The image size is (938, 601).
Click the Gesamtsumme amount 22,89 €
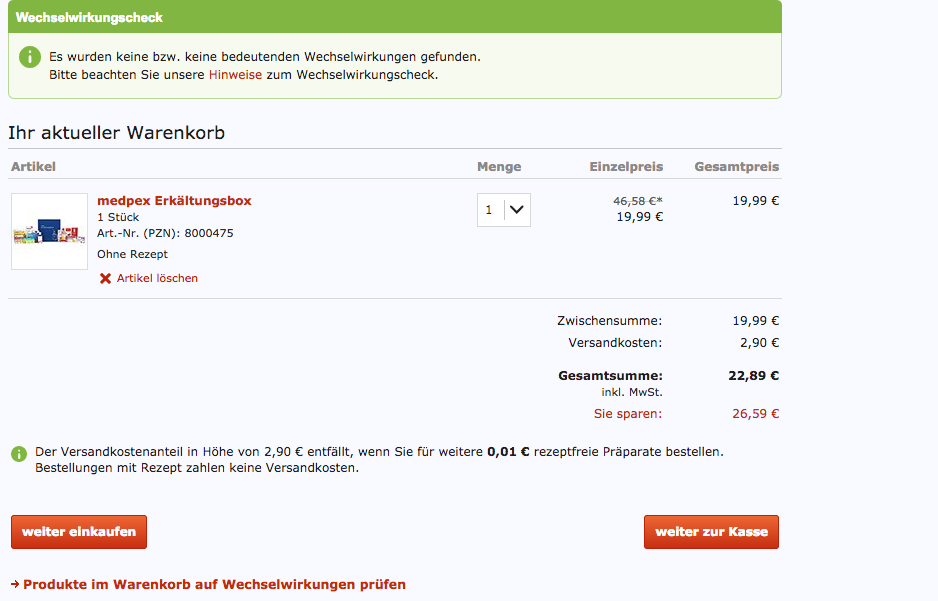click(x=754, y=376)
